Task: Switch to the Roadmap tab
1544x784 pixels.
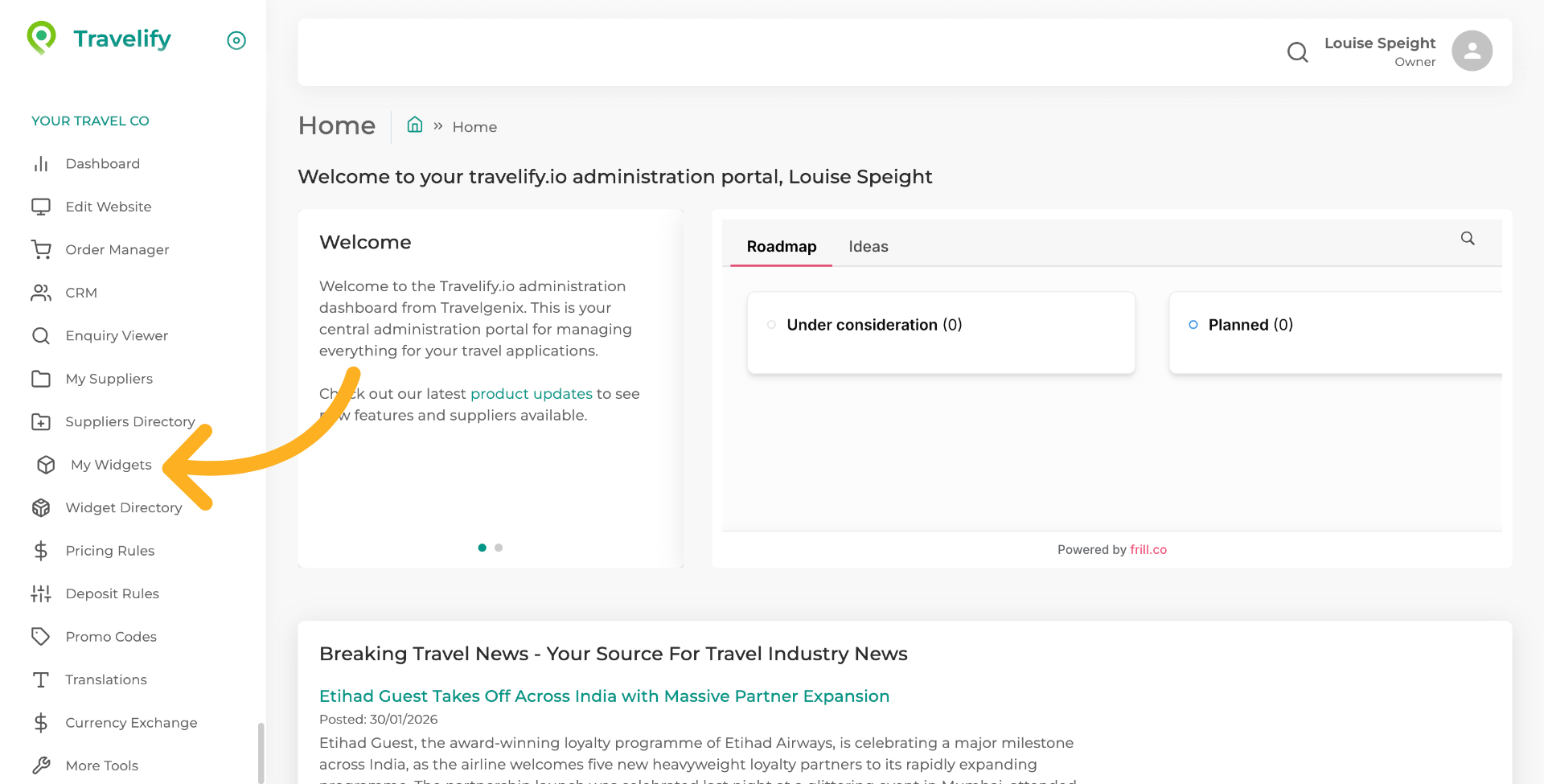Action: 782,247
